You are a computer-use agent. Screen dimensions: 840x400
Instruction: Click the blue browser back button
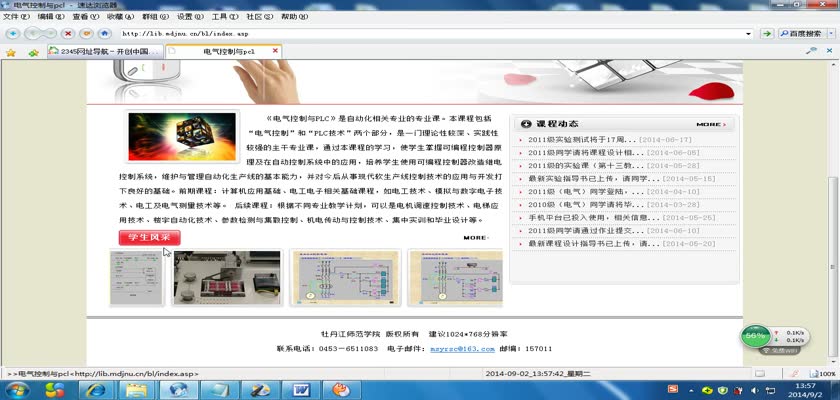(x=12, y=33)
